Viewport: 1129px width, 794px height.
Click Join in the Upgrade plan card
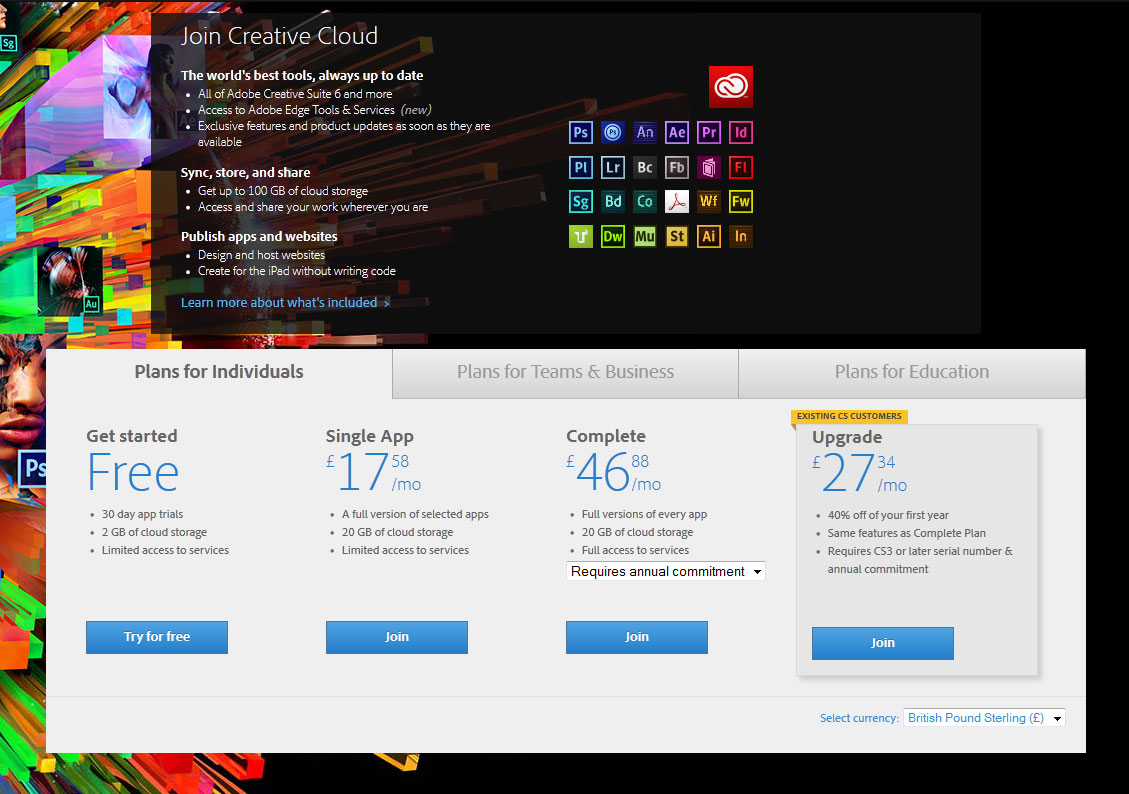(883, 643)
